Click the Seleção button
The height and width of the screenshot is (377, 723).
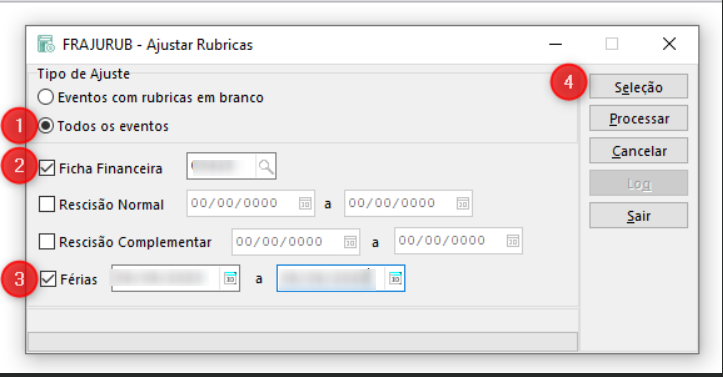click(x=639, y=87)
